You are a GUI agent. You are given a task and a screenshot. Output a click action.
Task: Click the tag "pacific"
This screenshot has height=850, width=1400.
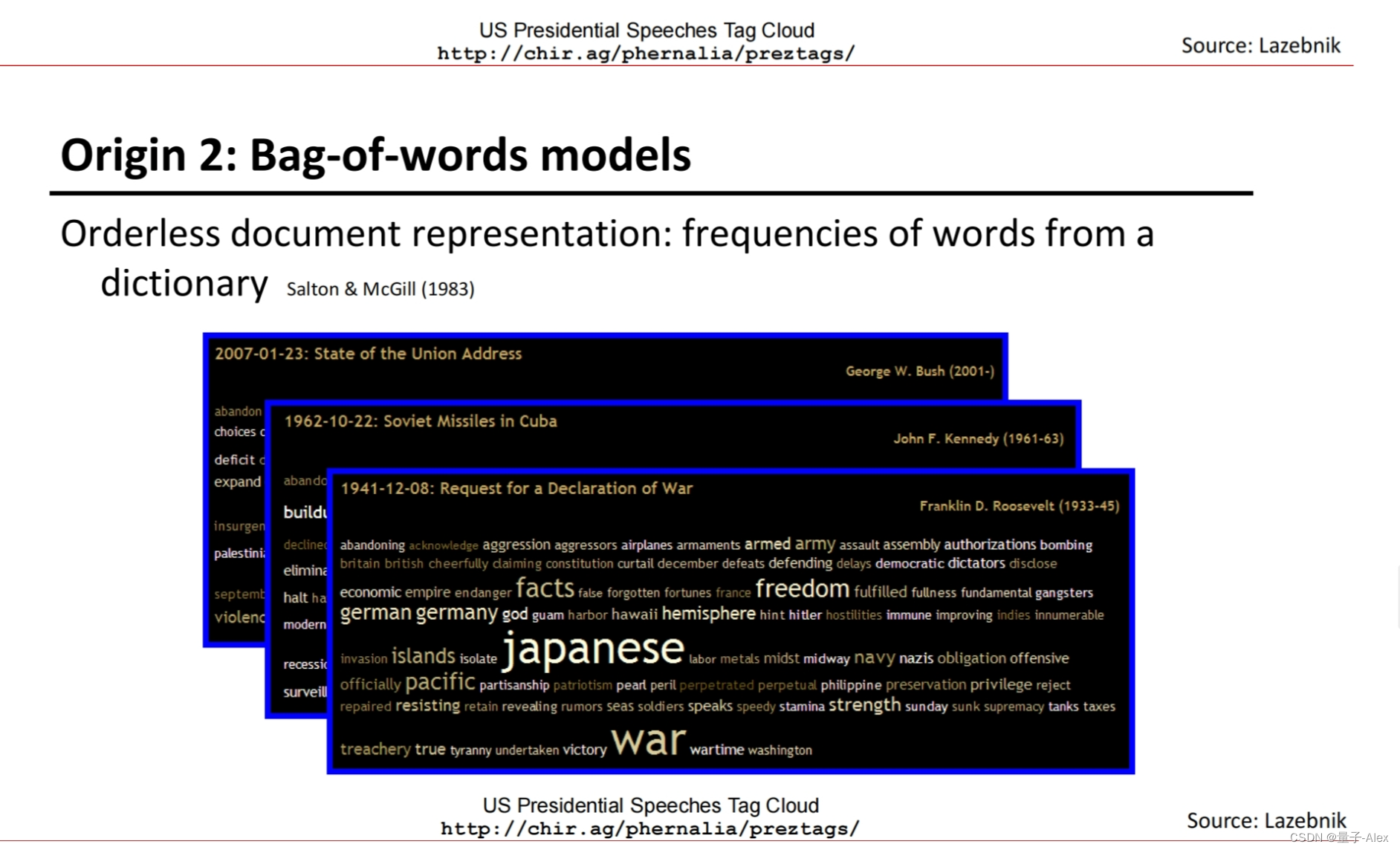[x=440, y=682]
